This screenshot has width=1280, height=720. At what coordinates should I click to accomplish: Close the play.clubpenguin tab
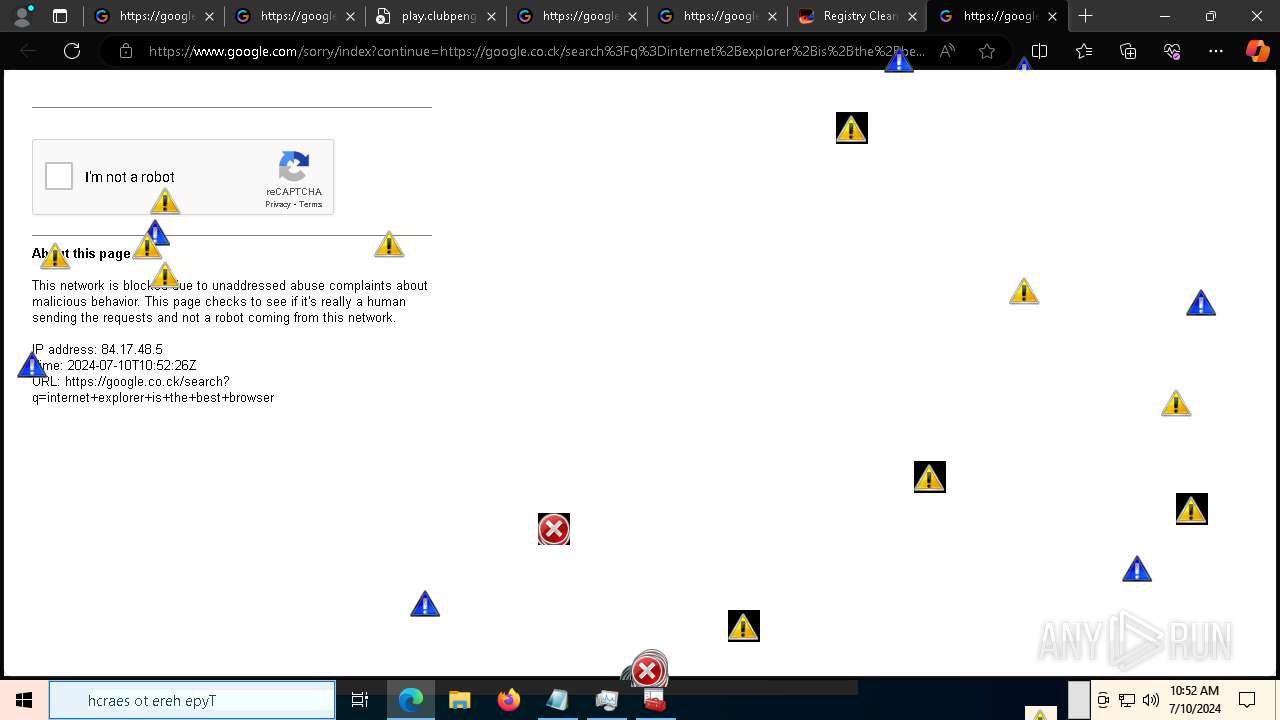click(x=491, y=16)
